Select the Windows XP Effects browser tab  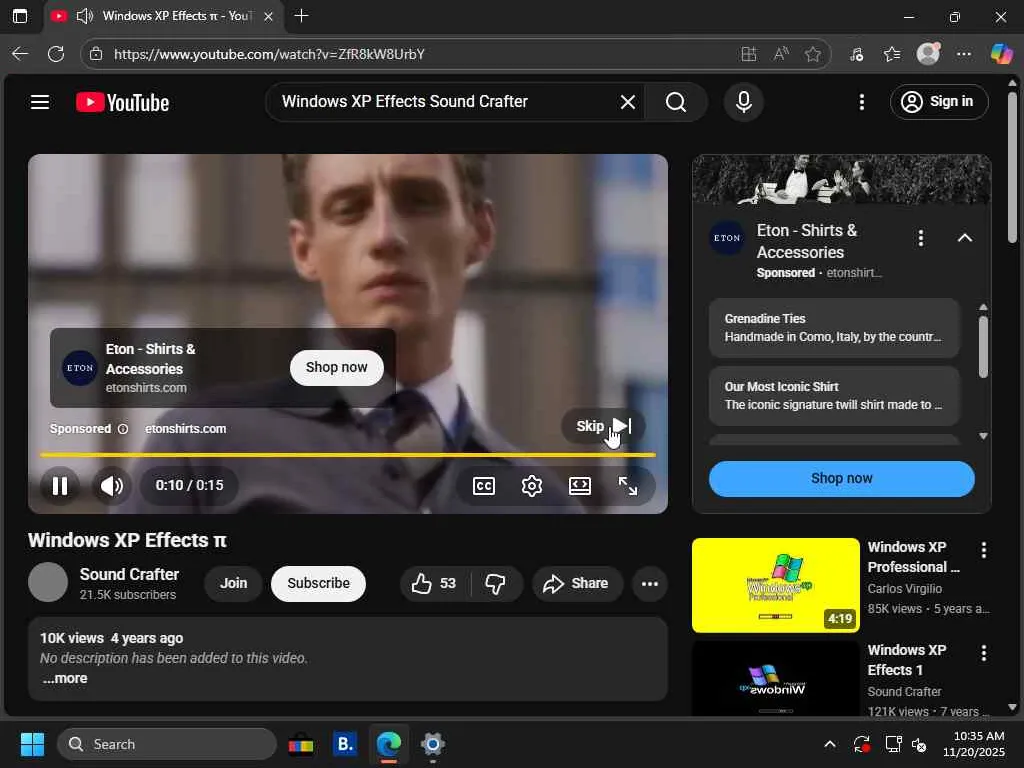tap(163, 16)
